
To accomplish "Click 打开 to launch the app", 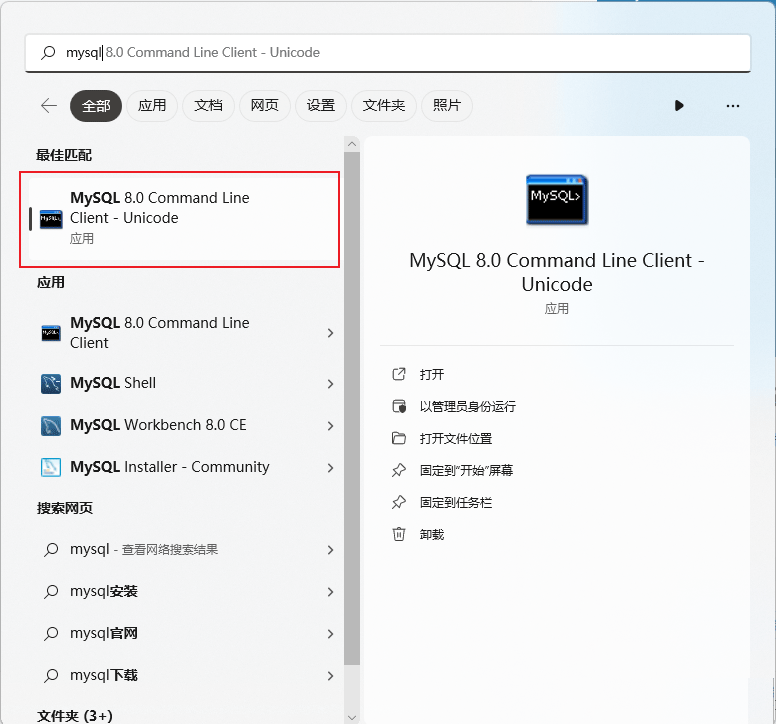I will point(432,375).
